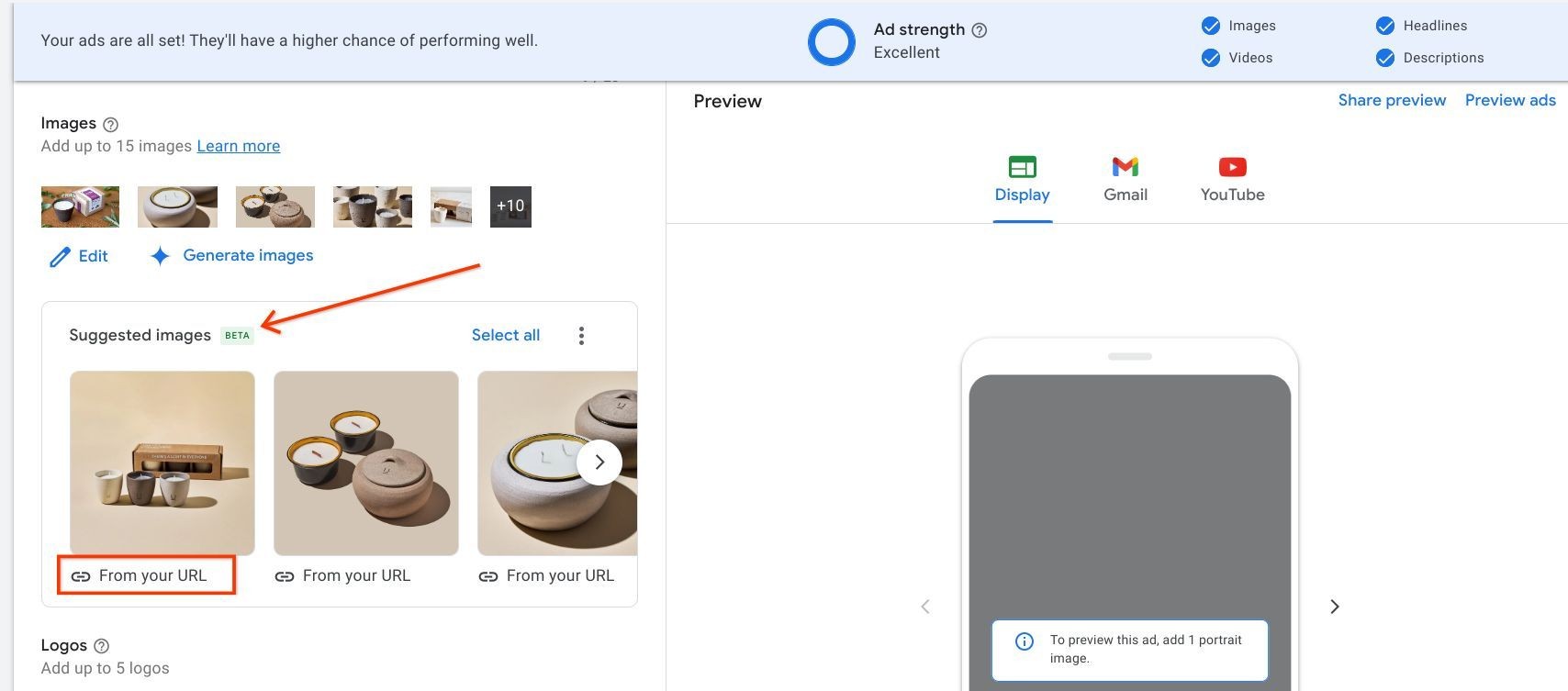Viewport: 1568px width, 691px height.
Task: Click the YouTube logo icon
Action: pos(1233,167)
